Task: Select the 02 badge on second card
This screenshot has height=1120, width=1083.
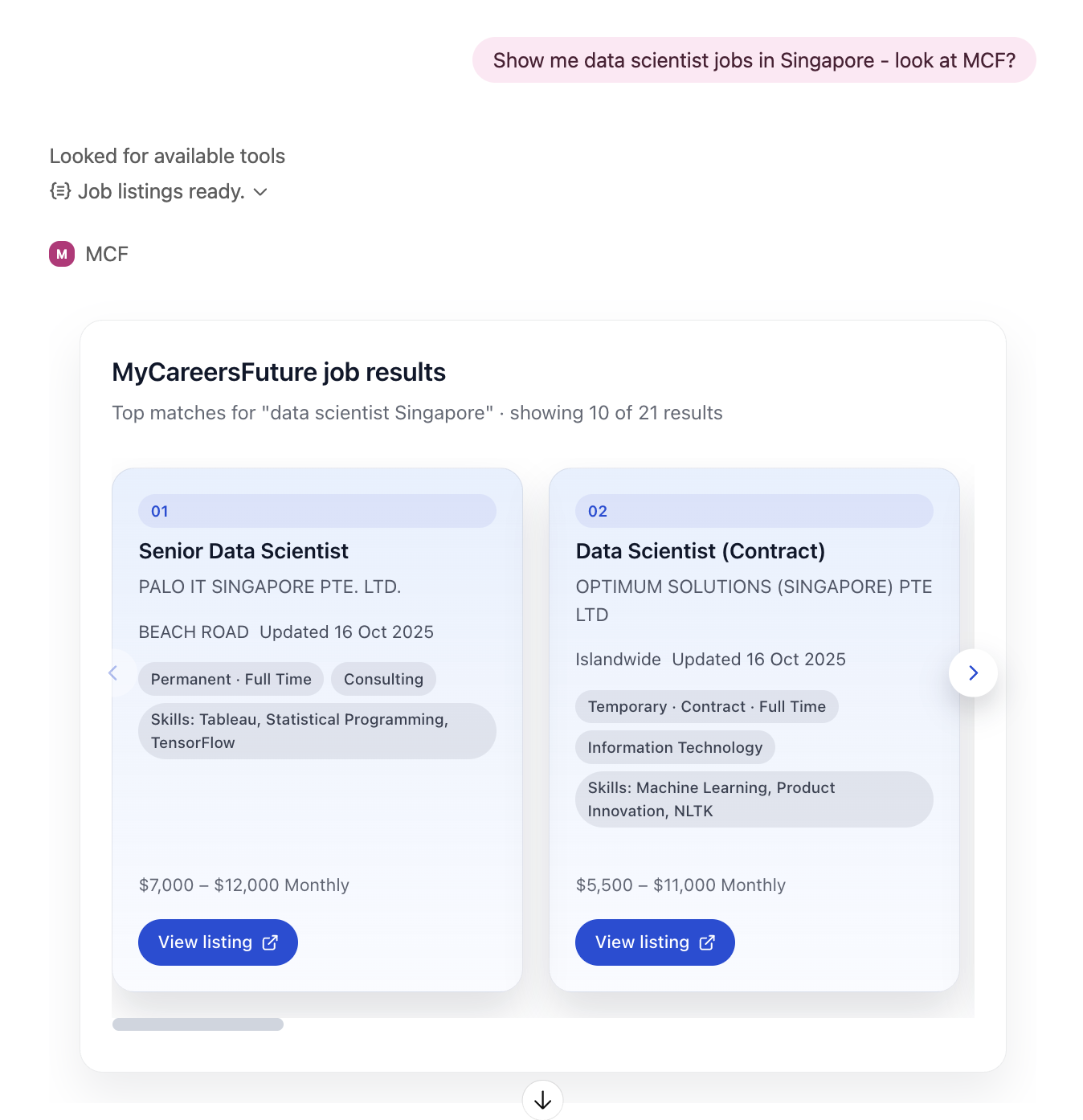Action: tap(597, 511)
